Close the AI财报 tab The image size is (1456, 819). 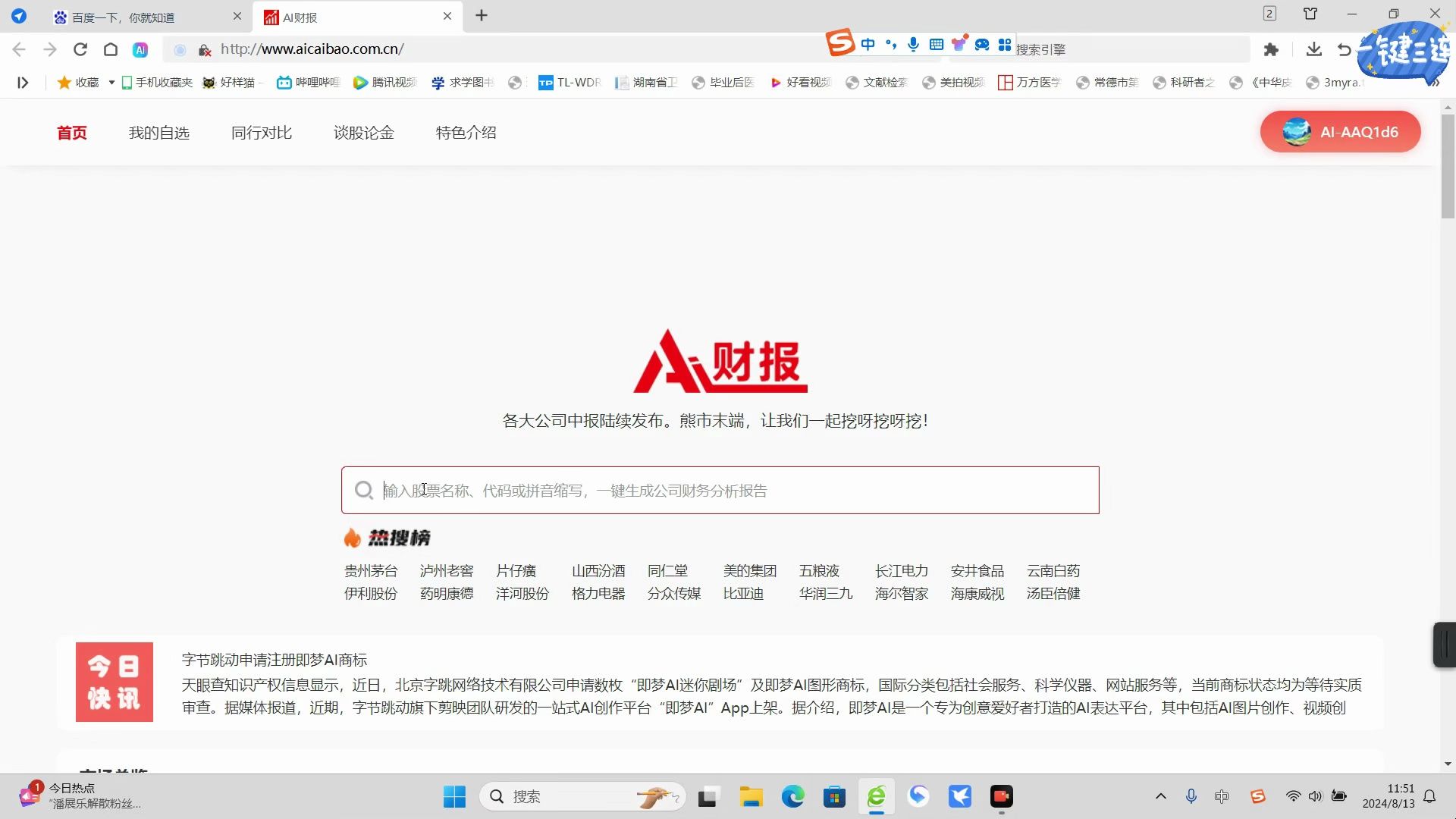tap(447, 16)
